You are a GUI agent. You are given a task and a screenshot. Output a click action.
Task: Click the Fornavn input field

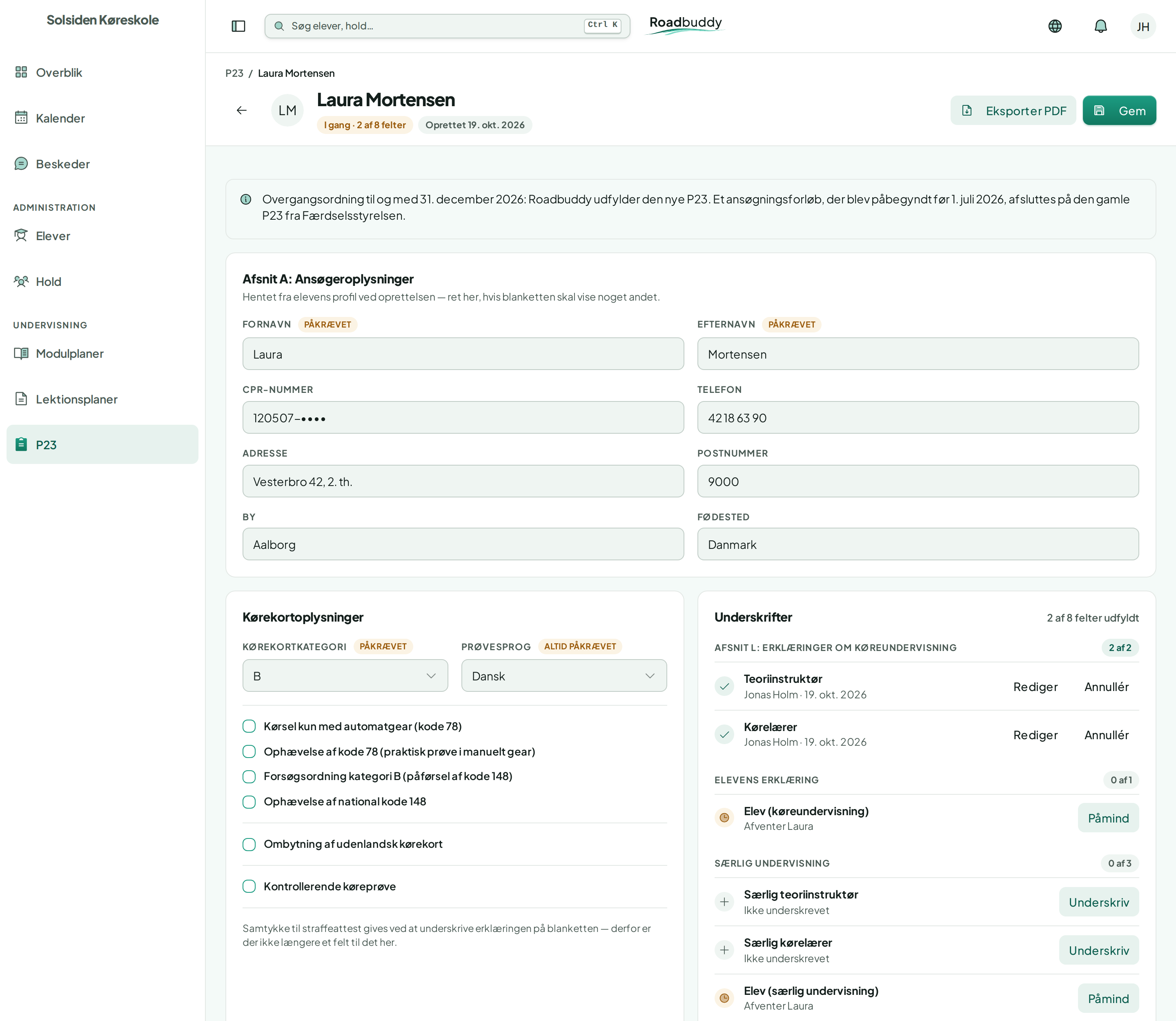click(463, 354)
